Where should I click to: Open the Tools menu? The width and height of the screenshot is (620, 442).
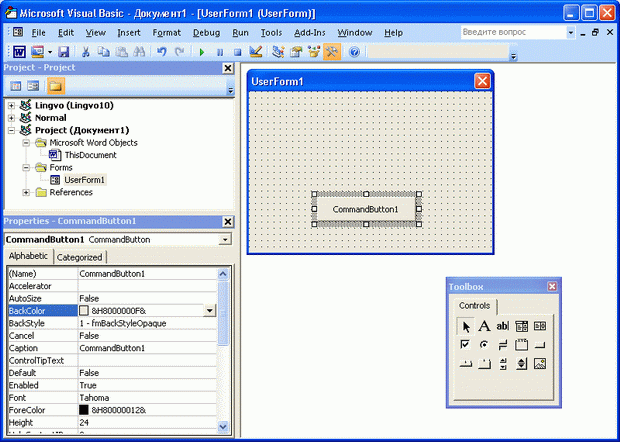click(x=271, y=33)
